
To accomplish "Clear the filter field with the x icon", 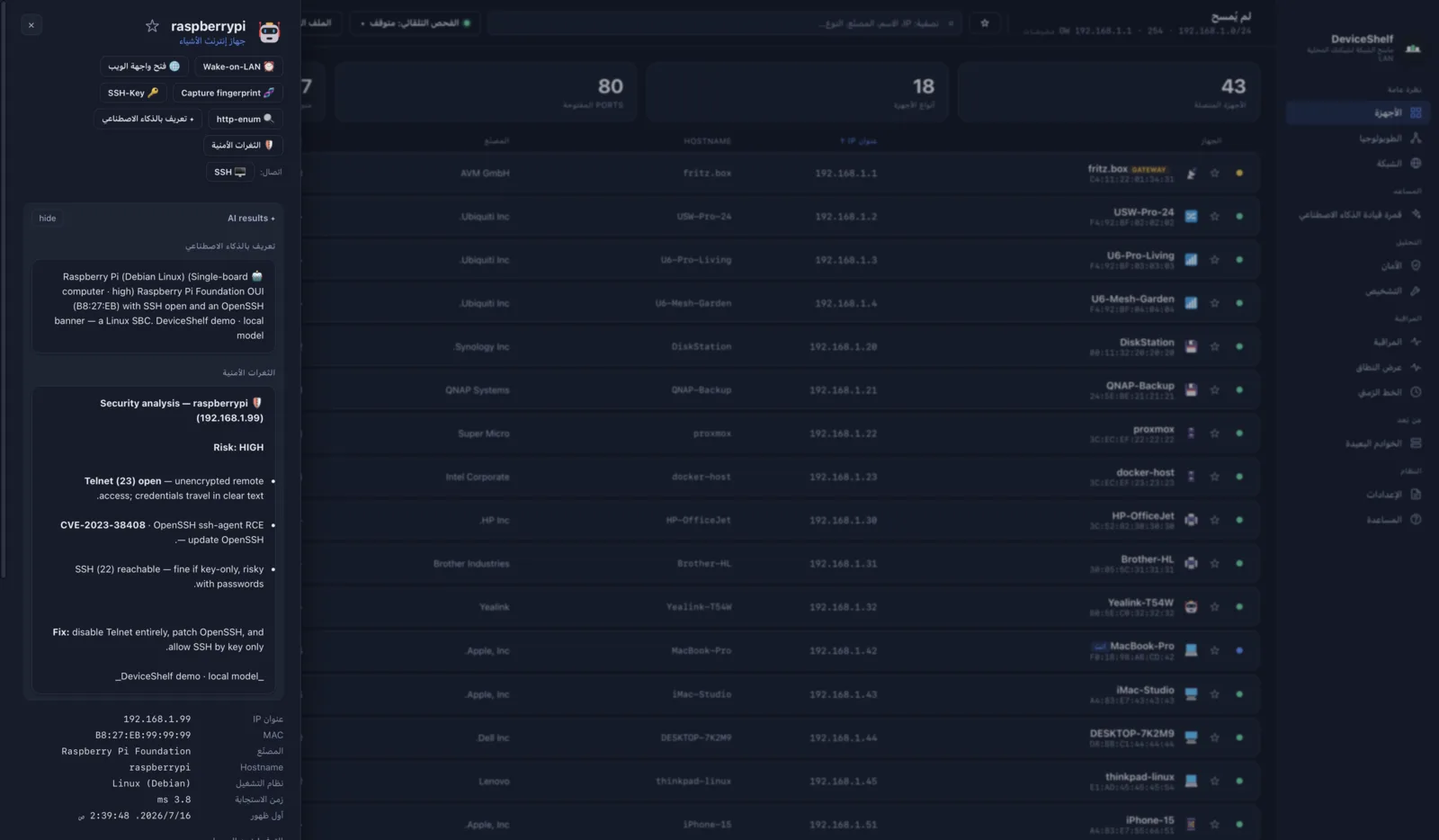I will [951, 23].
